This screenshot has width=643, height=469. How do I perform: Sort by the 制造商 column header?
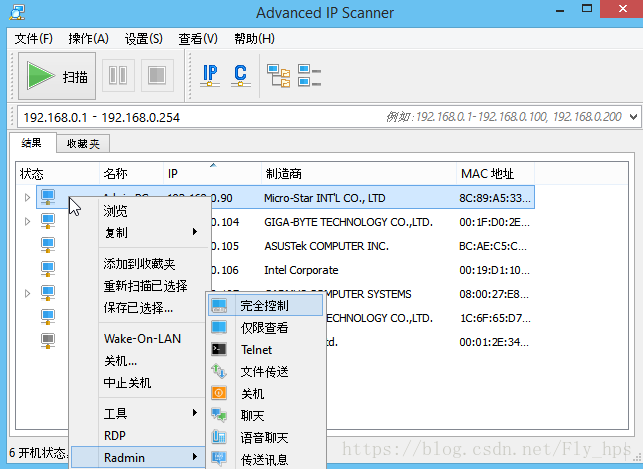click(x=359, y=174)
